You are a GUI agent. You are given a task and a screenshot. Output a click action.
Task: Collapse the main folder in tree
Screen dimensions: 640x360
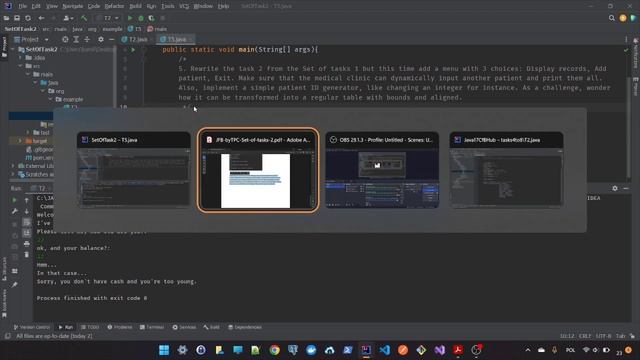coord(28,74)
